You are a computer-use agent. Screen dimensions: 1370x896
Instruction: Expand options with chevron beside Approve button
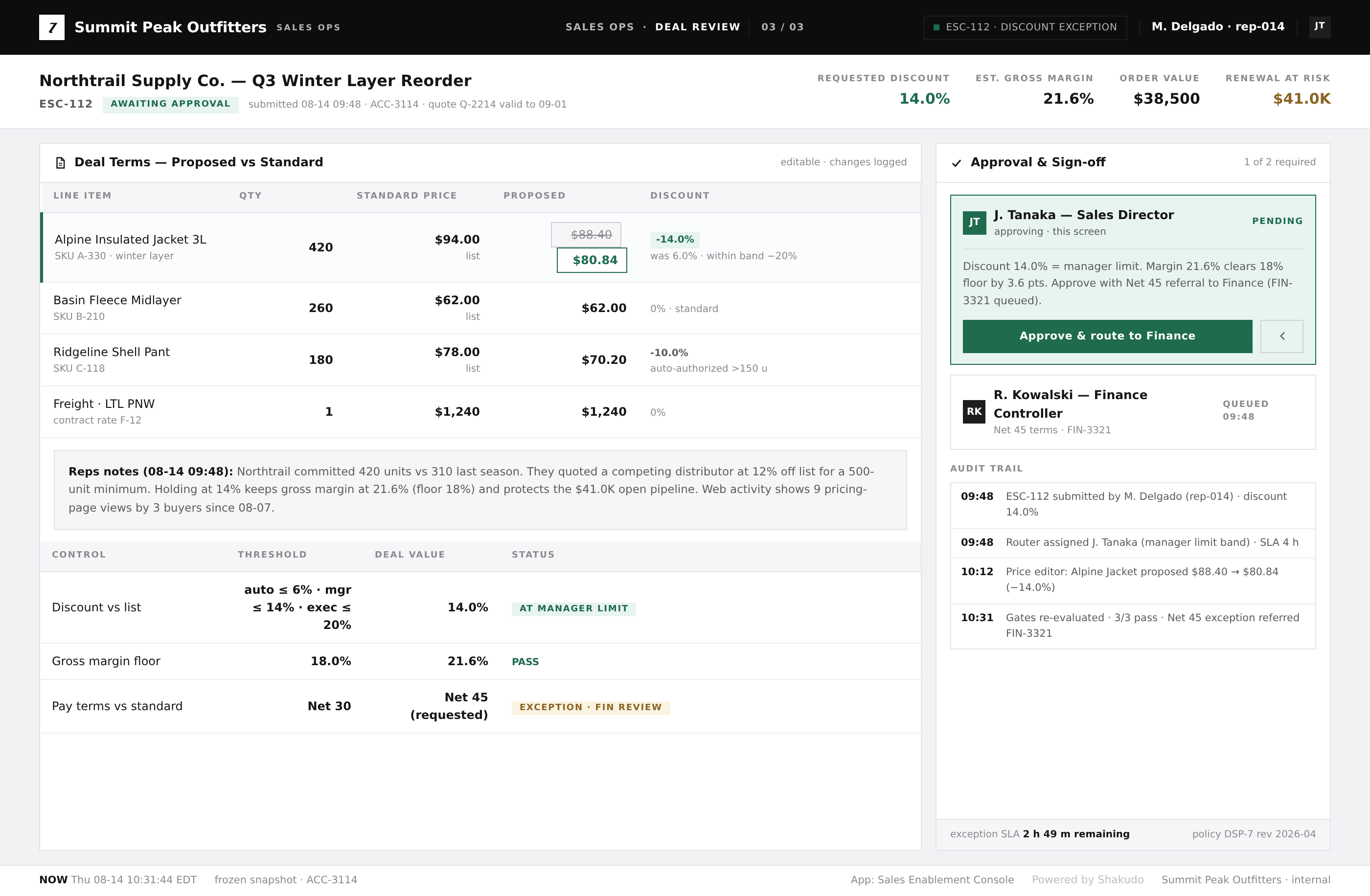[1281, 336]
